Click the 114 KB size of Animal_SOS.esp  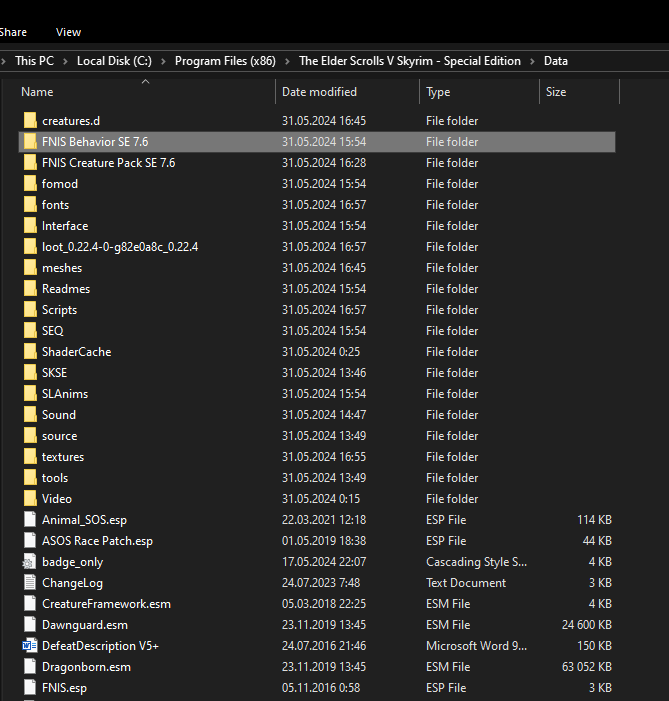[594, 520]
